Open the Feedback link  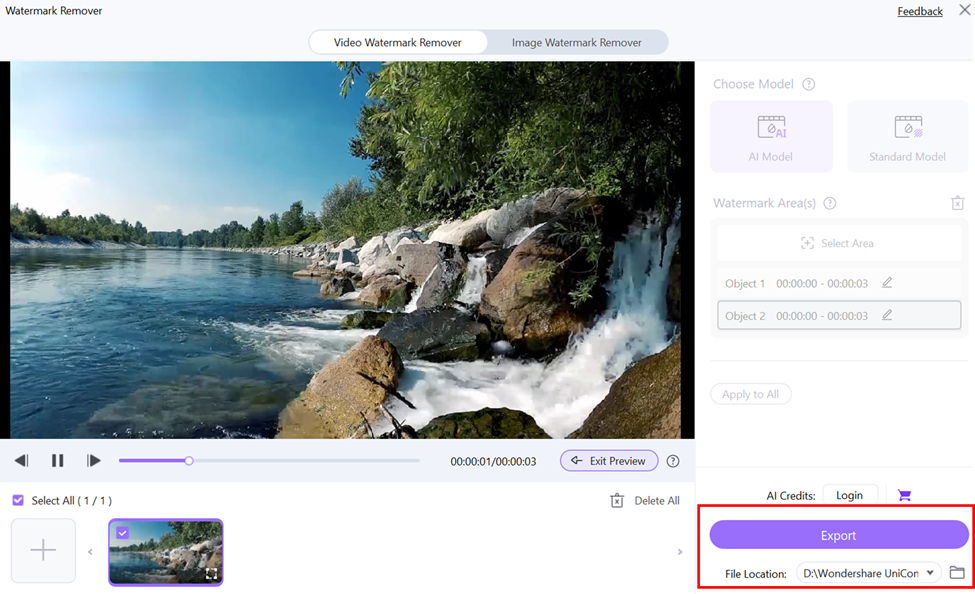tap(920, 11)
